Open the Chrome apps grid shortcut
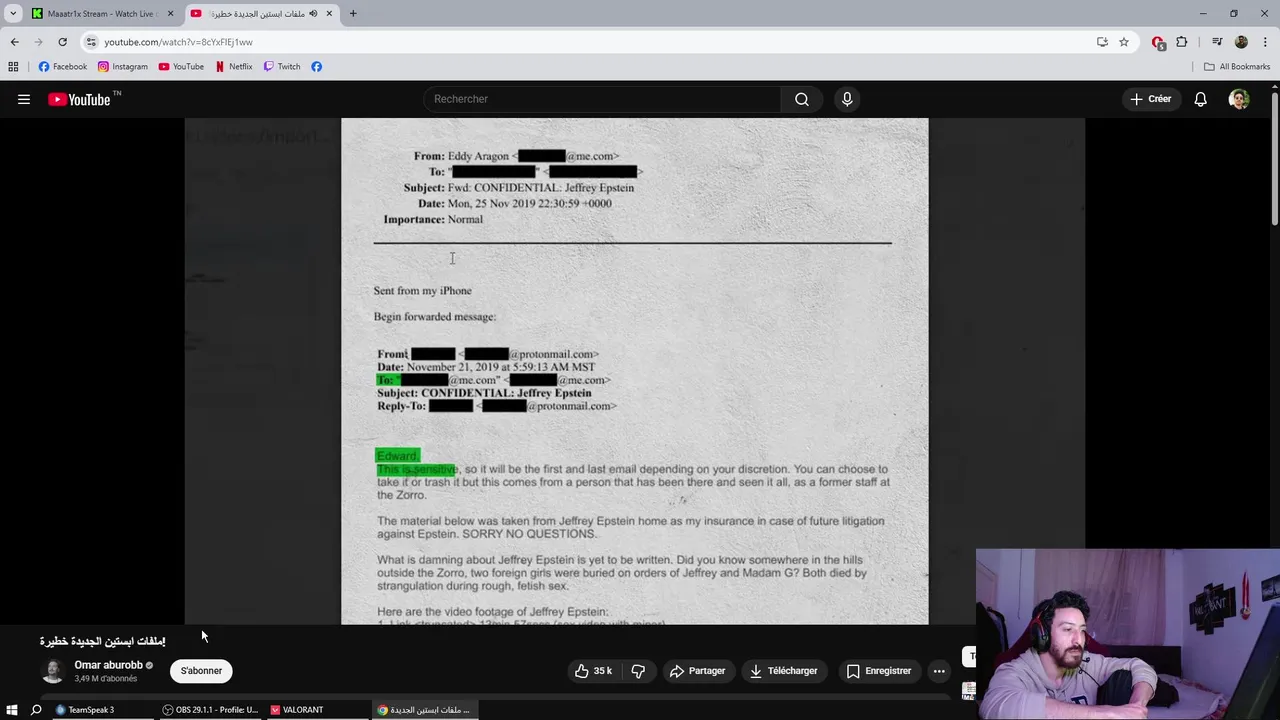 [13, 67]
